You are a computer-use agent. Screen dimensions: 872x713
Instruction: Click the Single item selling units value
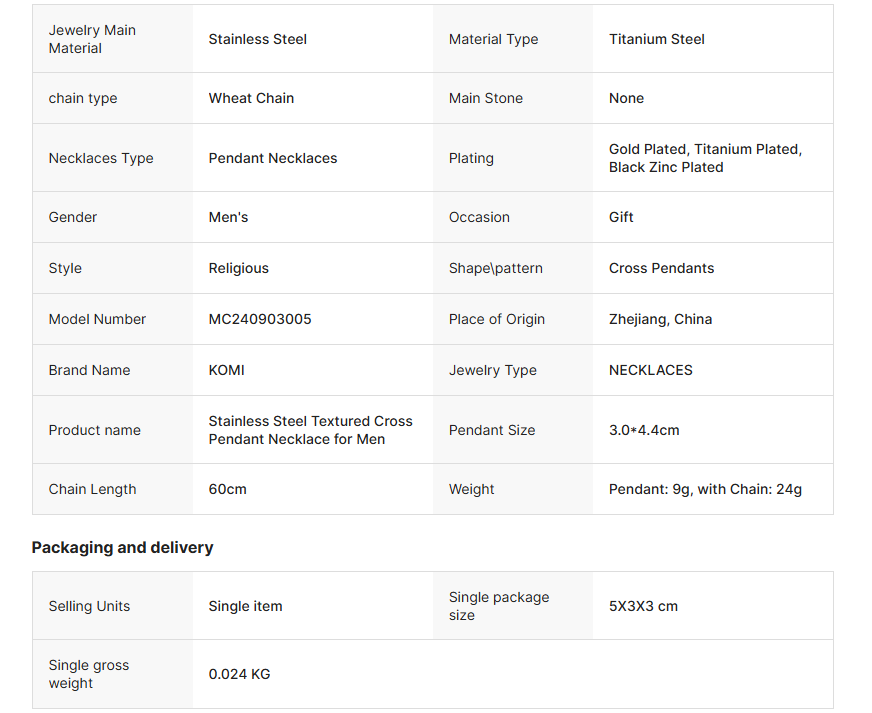click(x=245, y=606)
